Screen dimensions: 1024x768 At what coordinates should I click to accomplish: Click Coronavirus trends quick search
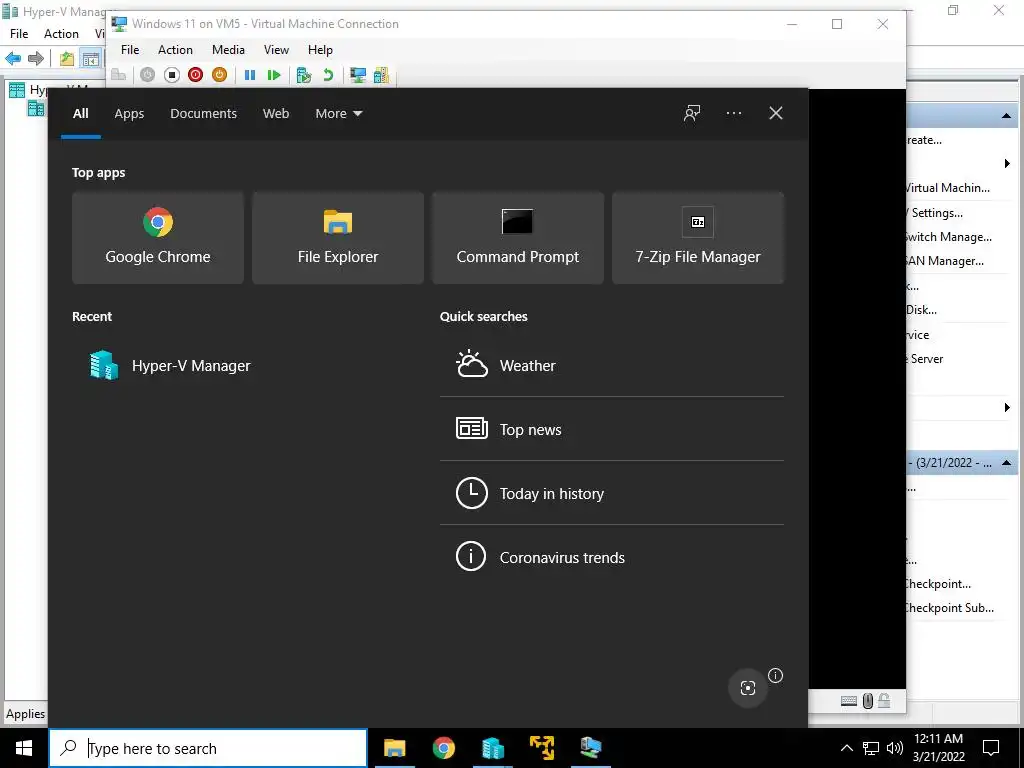[612, 557]
